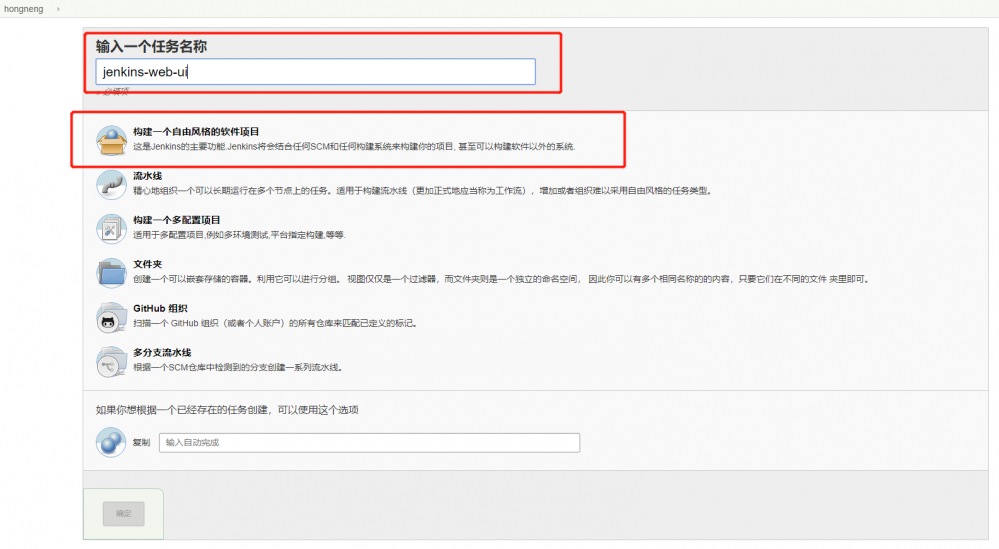The width and height of the screenshot is (999, 549).
Task: Focus the 输入自动完成 copy-from field
Action: coord(370,443)
